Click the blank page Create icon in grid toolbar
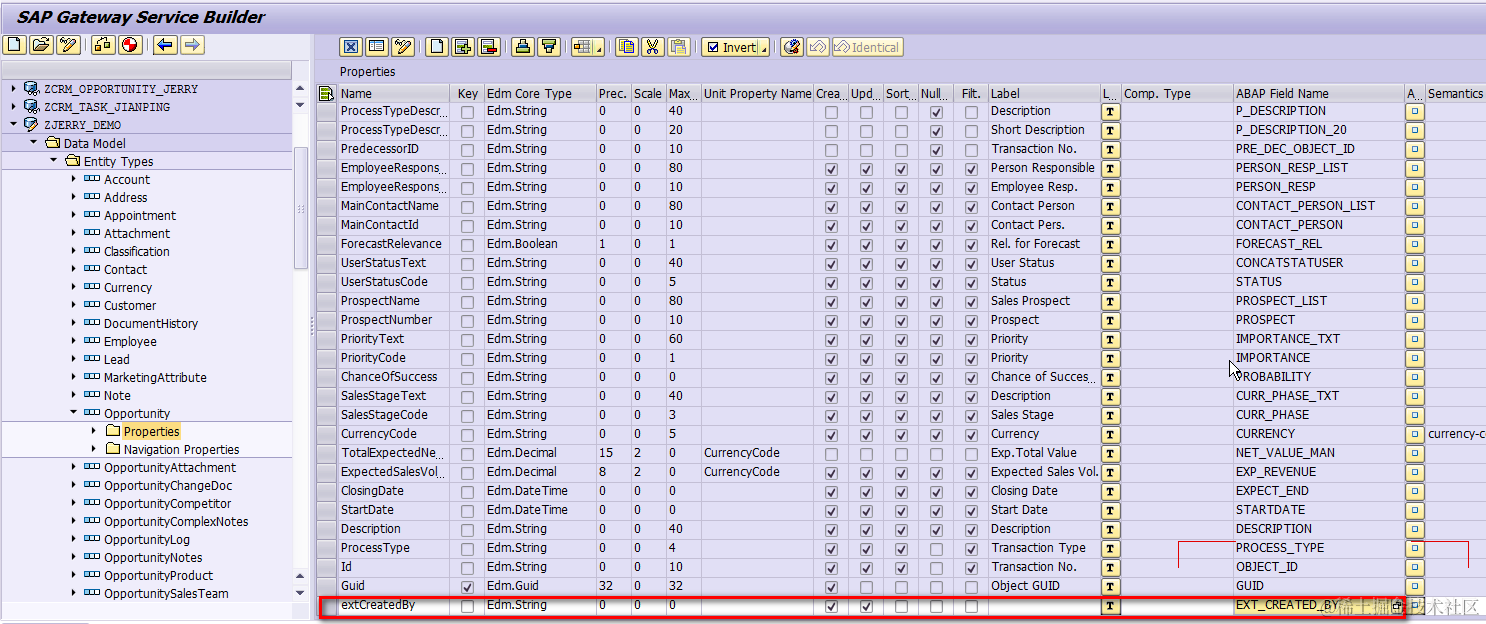 [x=437, y=47]
